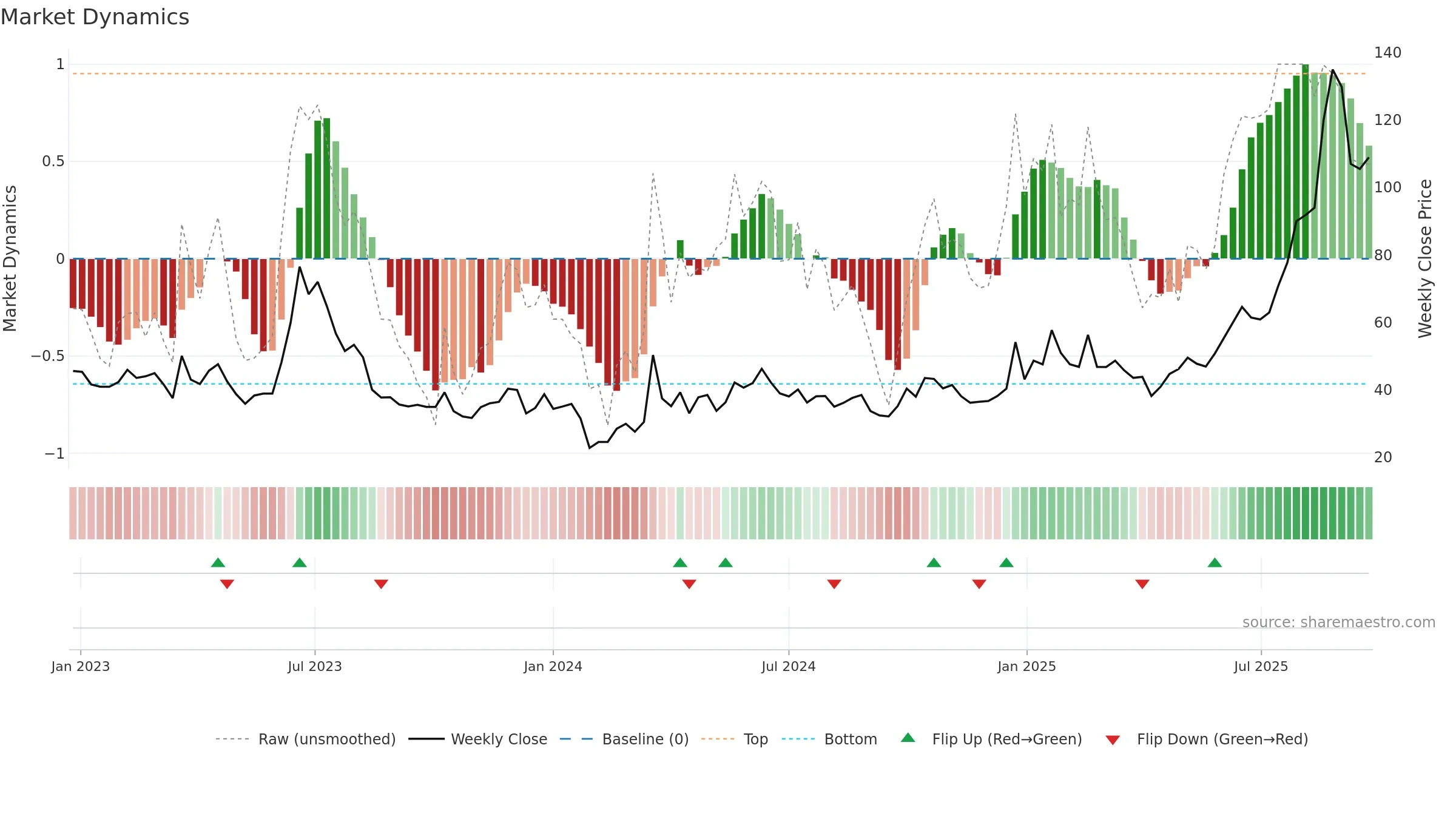Select the green flip-up marker near October 2024
This screenshot has width=1456, height=819.
coord(934,562)
